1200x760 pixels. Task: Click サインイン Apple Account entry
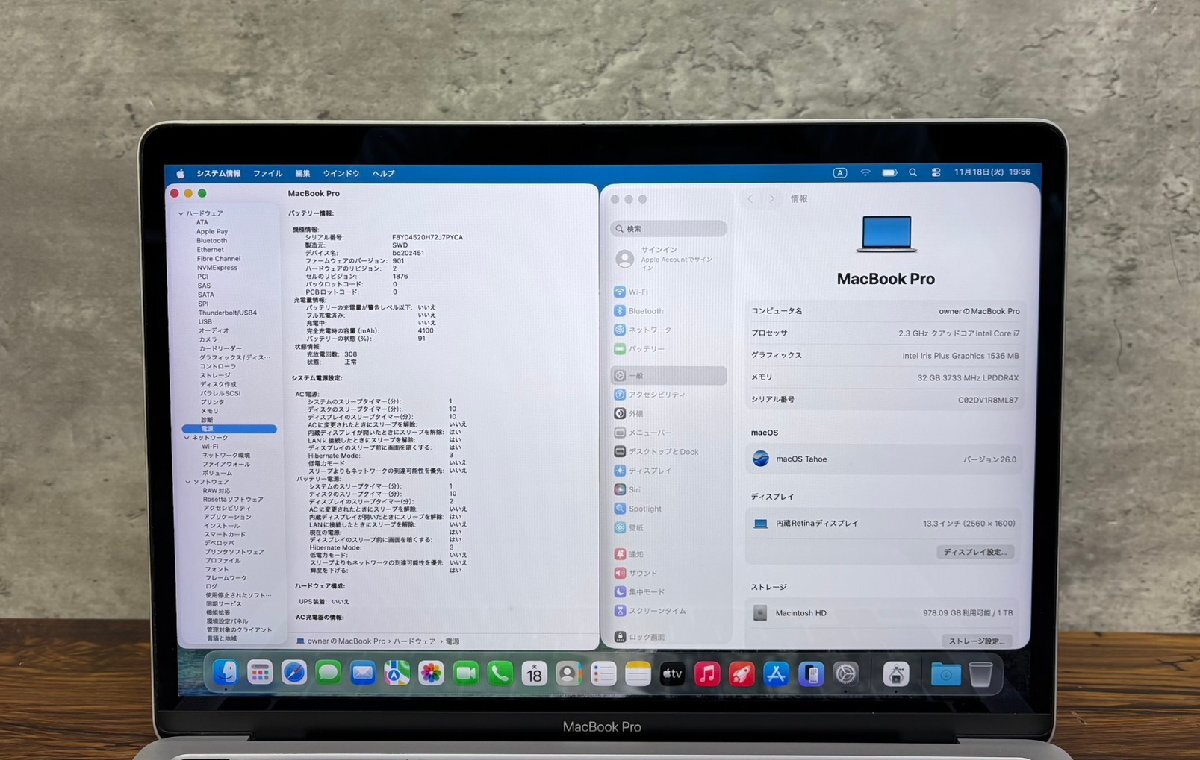coord(669,258)
